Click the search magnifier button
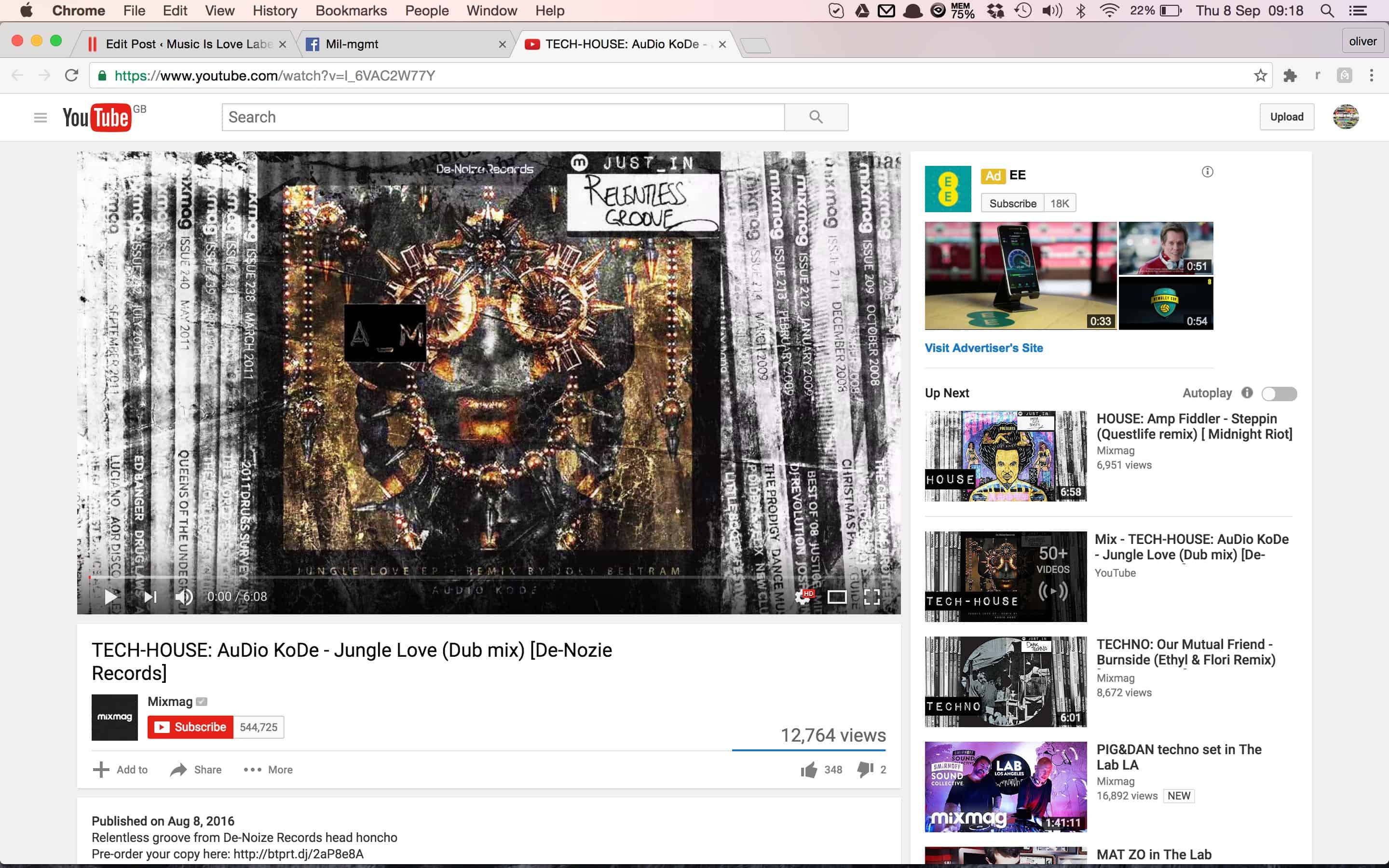The image size is (1389, 868). 816,117
